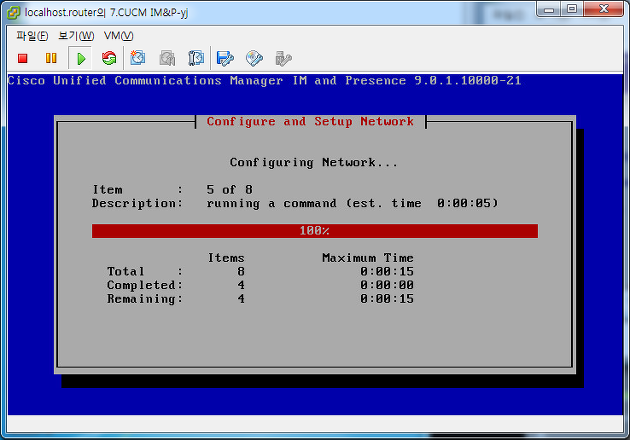This screenshot has height=440, width=630.
Task: Click the CD/DVD drive connect icon
Action: click(x=254, y=59)
